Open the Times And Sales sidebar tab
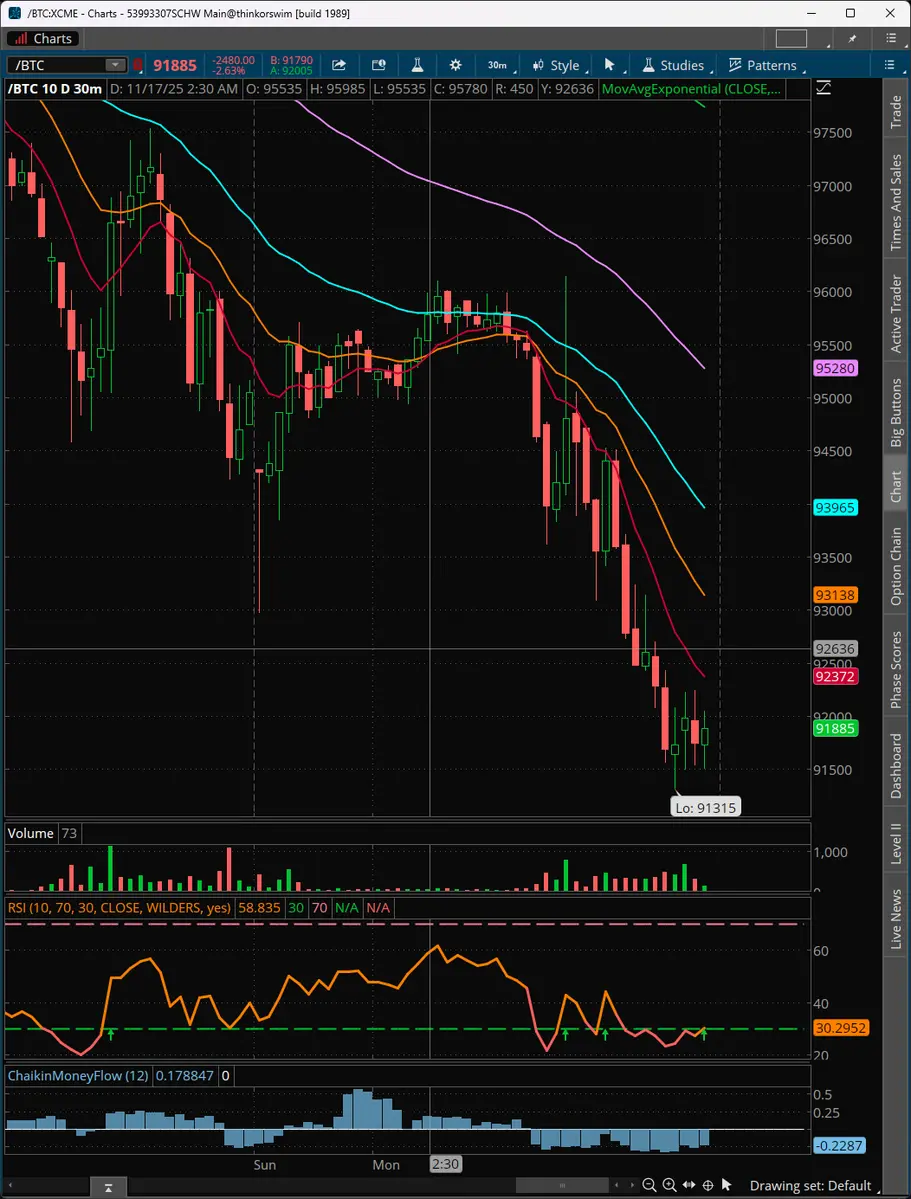 tap(896, 202)
